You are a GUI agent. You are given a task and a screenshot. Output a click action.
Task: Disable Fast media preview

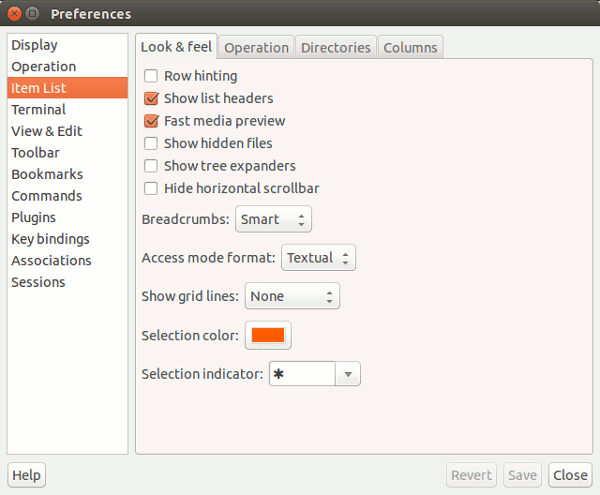click(151, 121)
